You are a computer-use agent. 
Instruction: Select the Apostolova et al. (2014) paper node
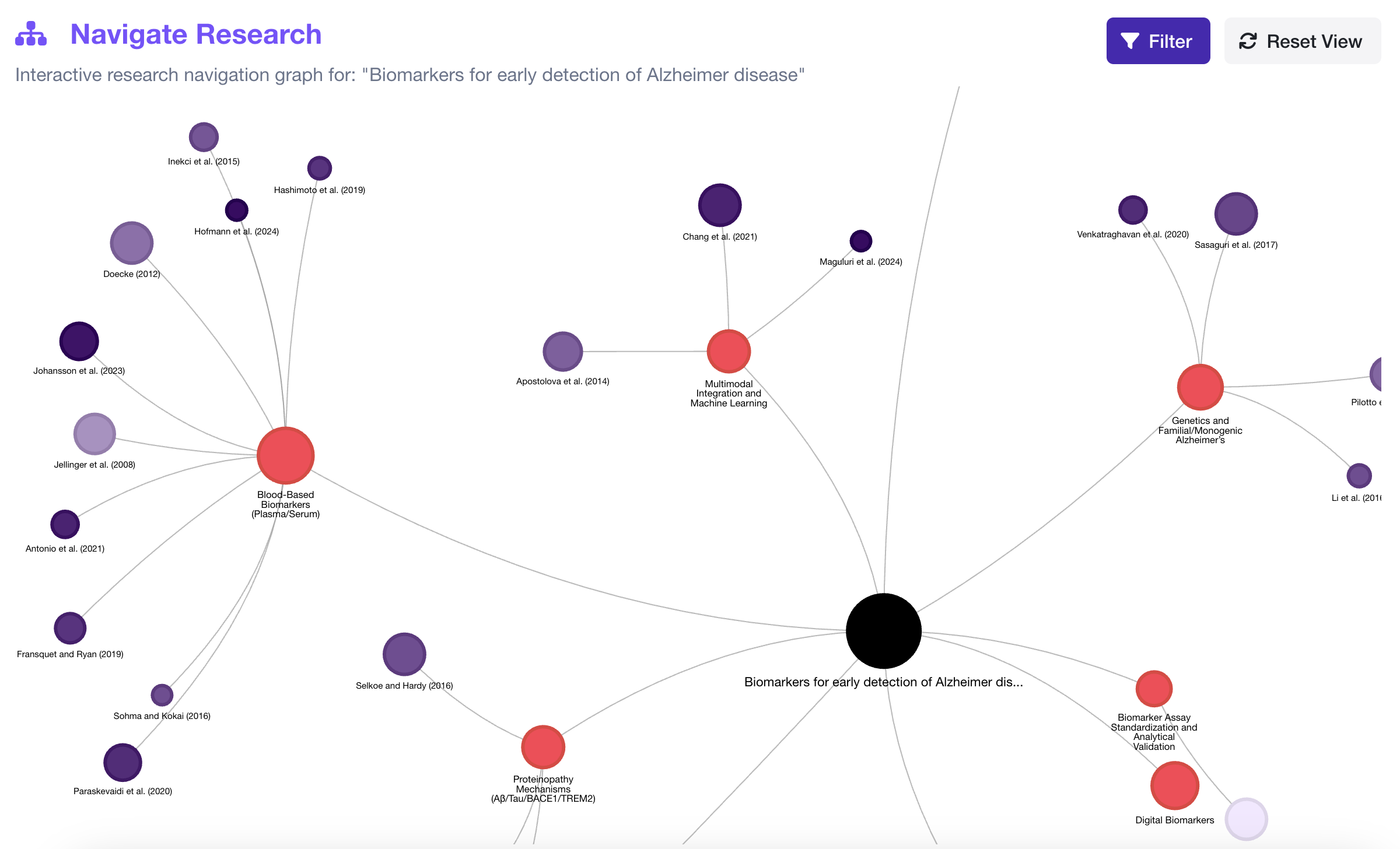pos(562,352)
